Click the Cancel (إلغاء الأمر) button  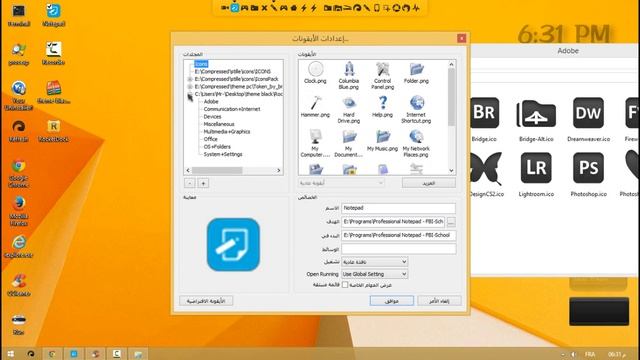(439, 301)
